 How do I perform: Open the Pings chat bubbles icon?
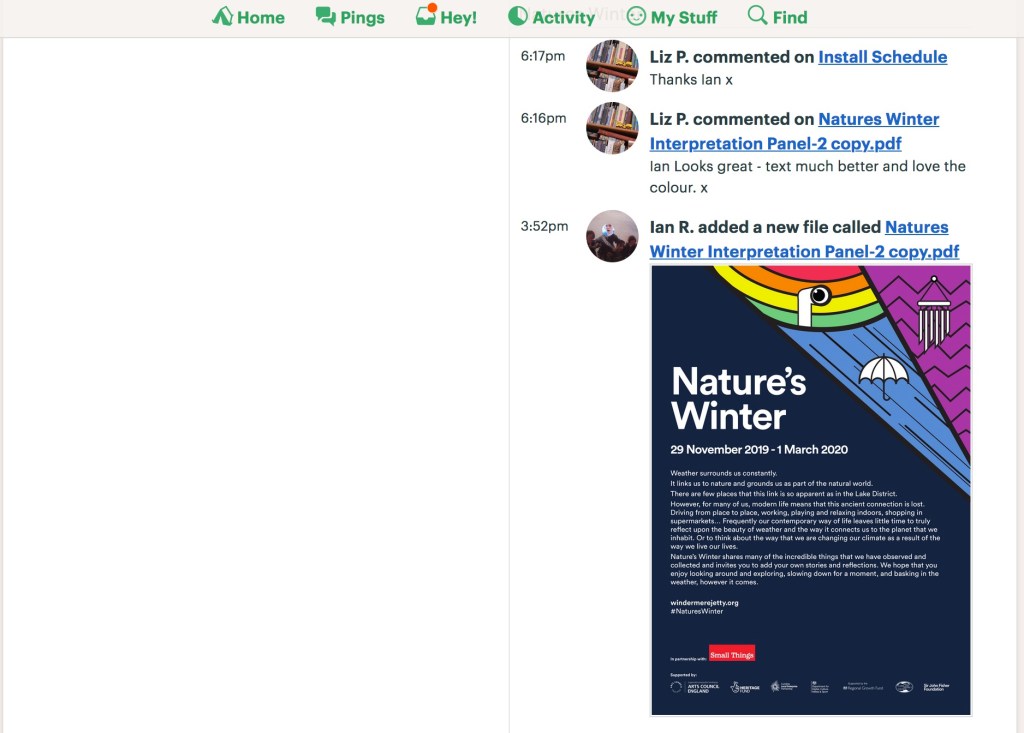coord(325,16)
